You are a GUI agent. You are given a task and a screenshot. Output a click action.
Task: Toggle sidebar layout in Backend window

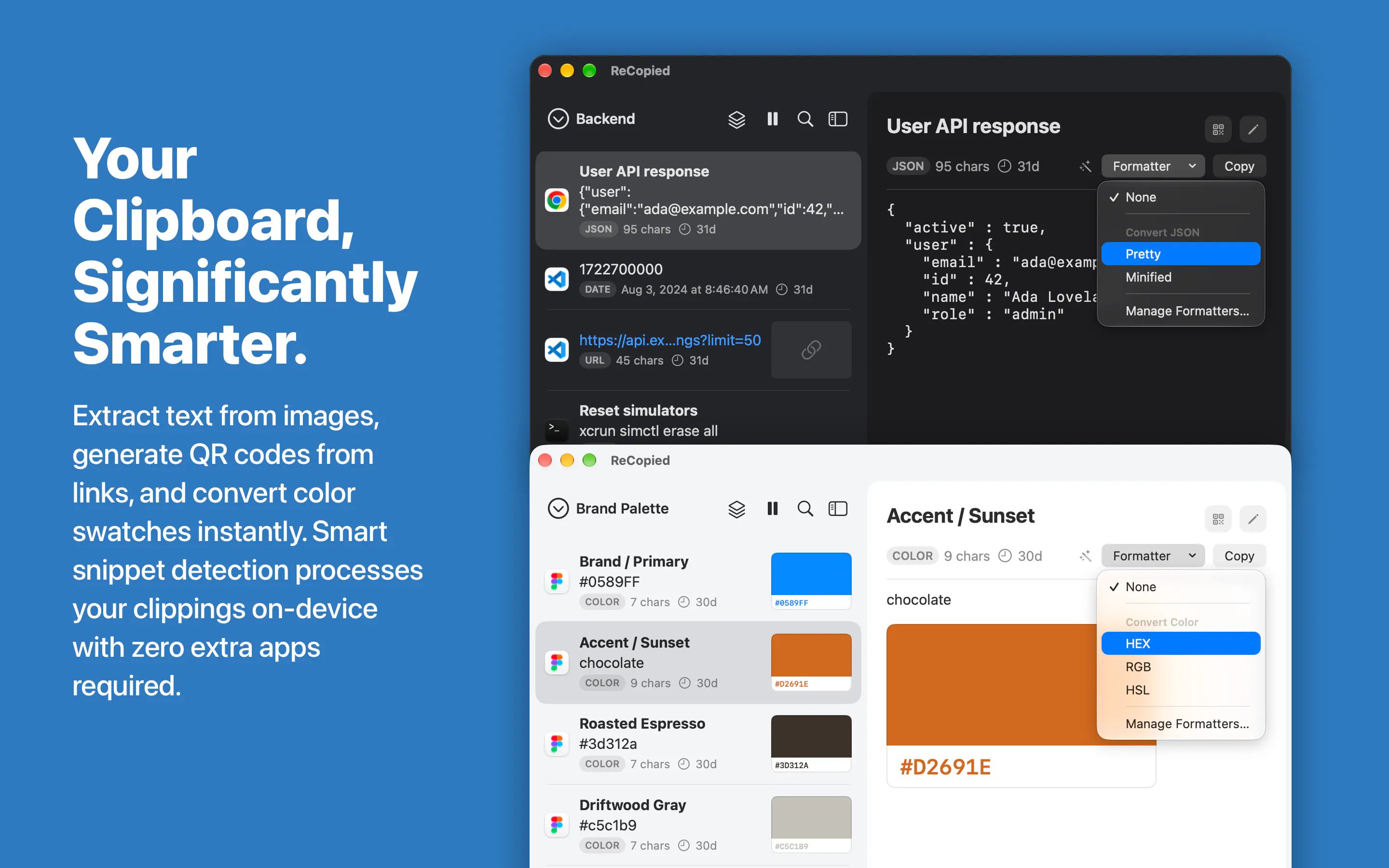pos(838,119)
